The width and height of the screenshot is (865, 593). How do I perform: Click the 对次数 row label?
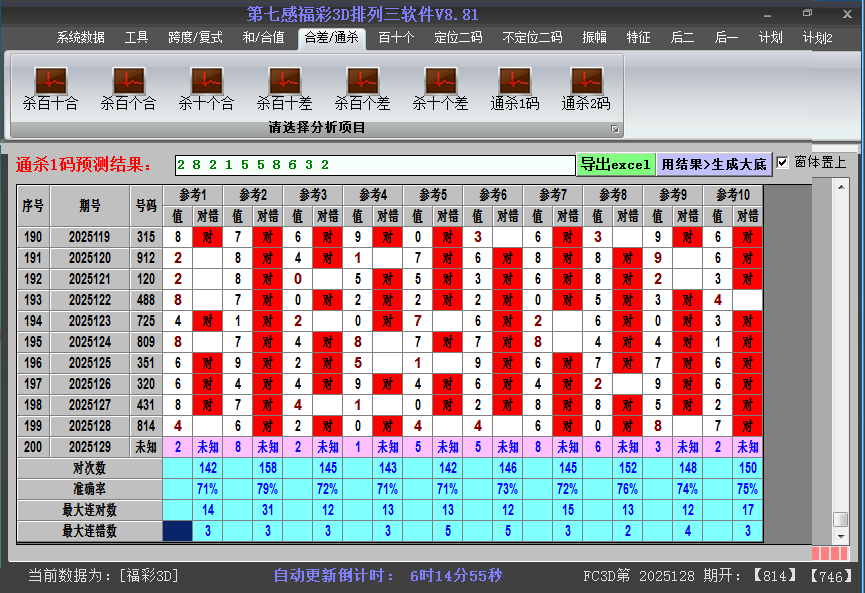click(89, 468)
